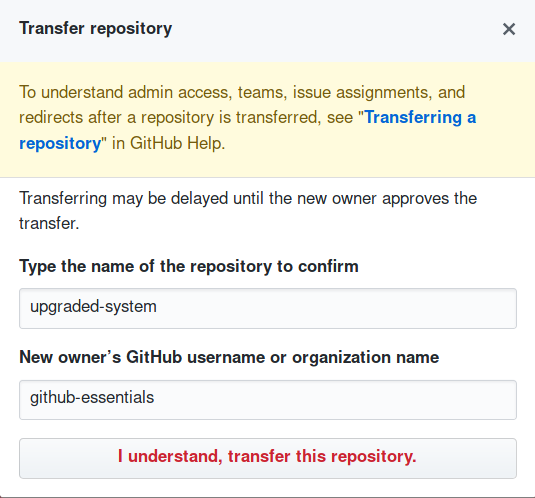Place cursor in the upgraded-system text box
Image resolution: width=535 pixels, height=498 pixels.
click(268, 308)
